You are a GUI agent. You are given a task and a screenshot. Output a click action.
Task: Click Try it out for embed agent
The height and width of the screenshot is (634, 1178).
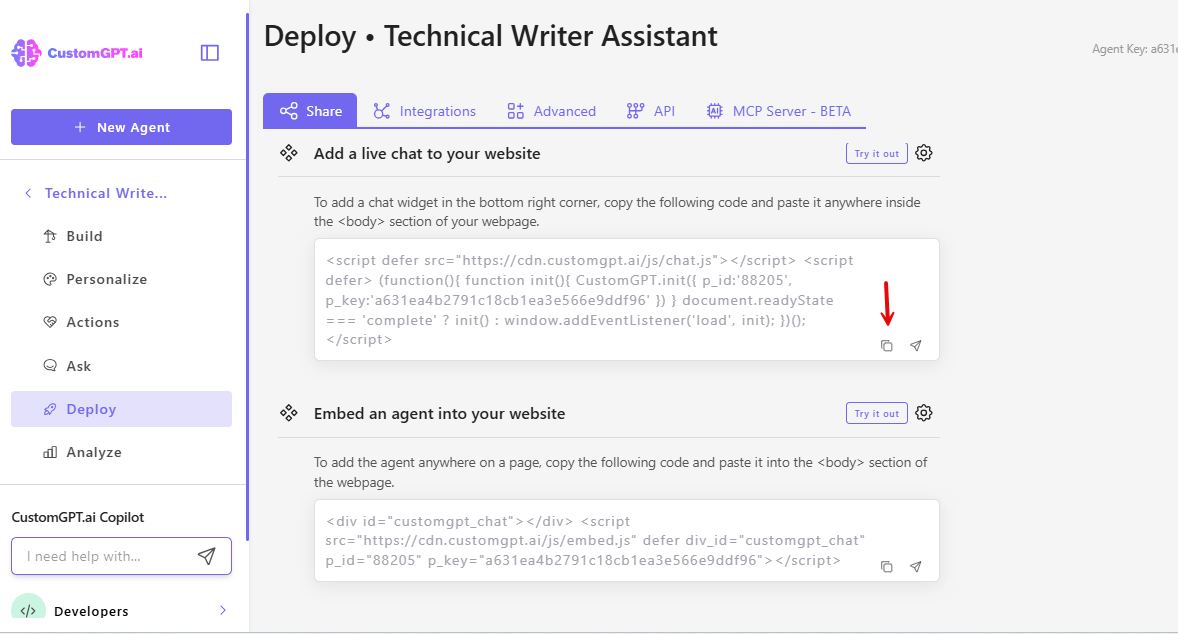coord(877,413)
